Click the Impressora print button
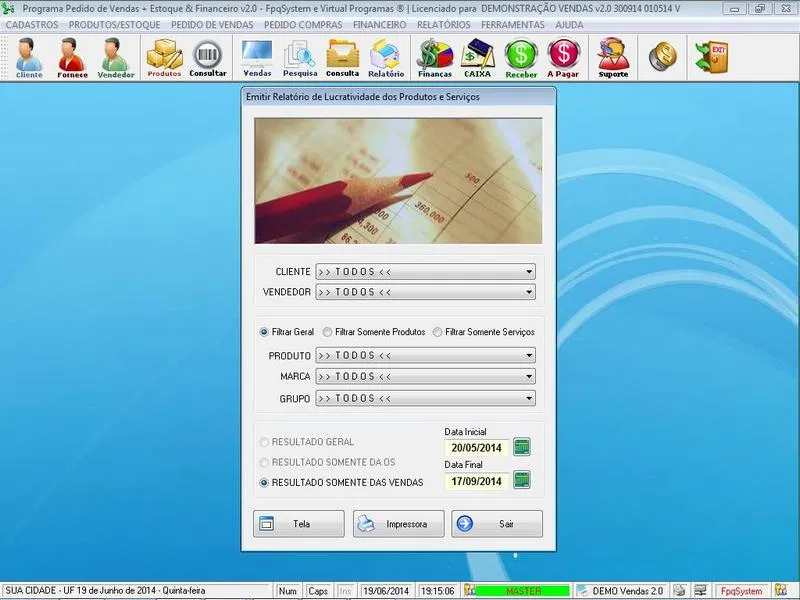This screenshot has height=600, width=800. (x=398, y=524)
